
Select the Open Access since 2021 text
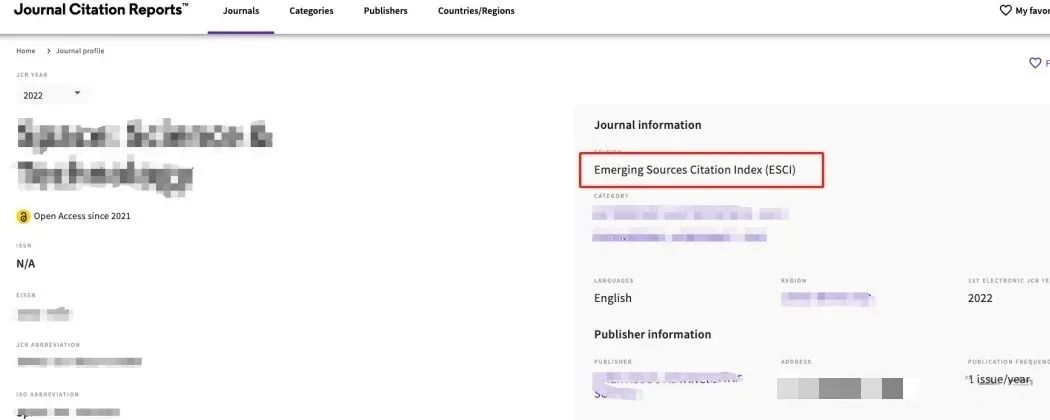(82, 216)
